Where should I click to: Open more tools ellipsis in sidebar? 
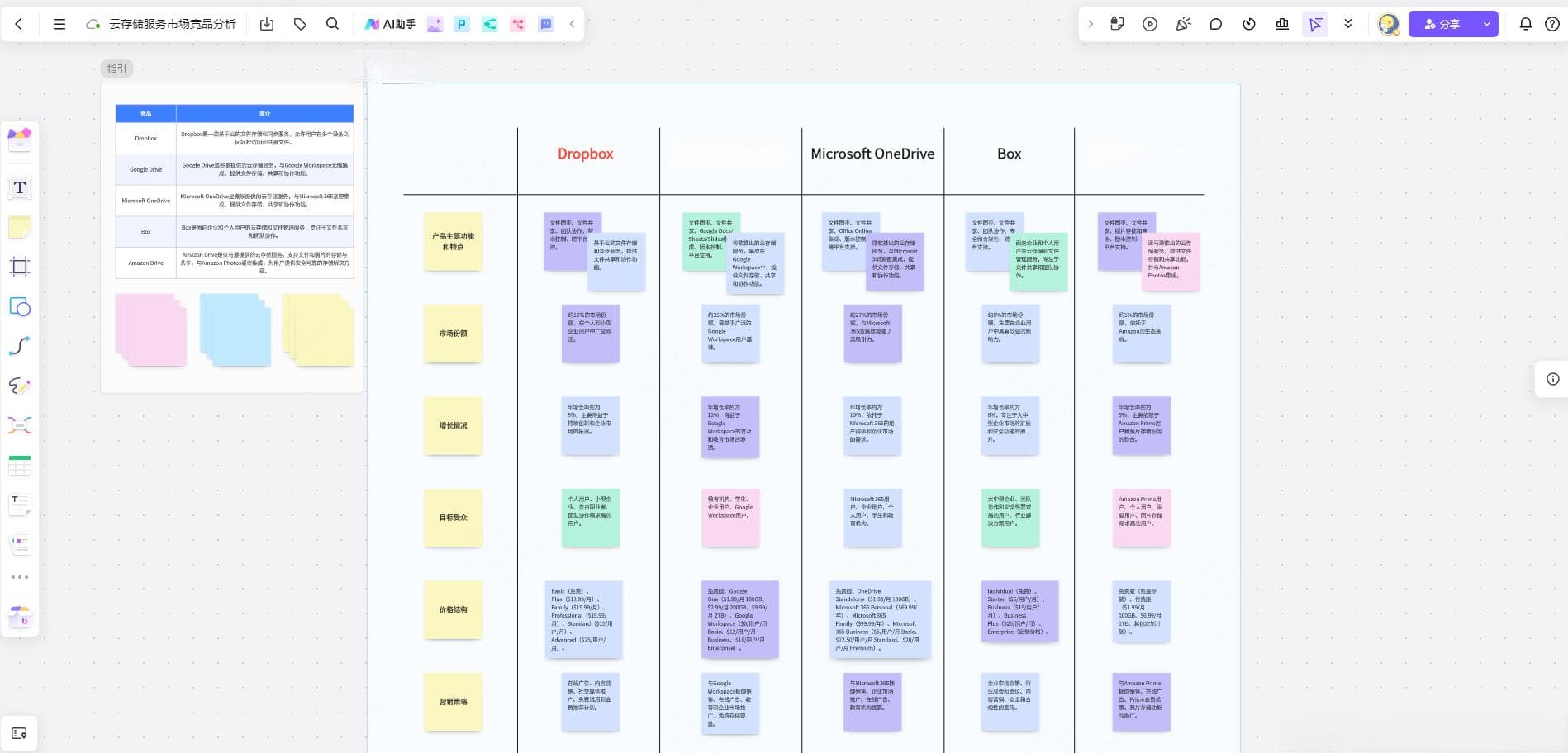tap(20, 577)
